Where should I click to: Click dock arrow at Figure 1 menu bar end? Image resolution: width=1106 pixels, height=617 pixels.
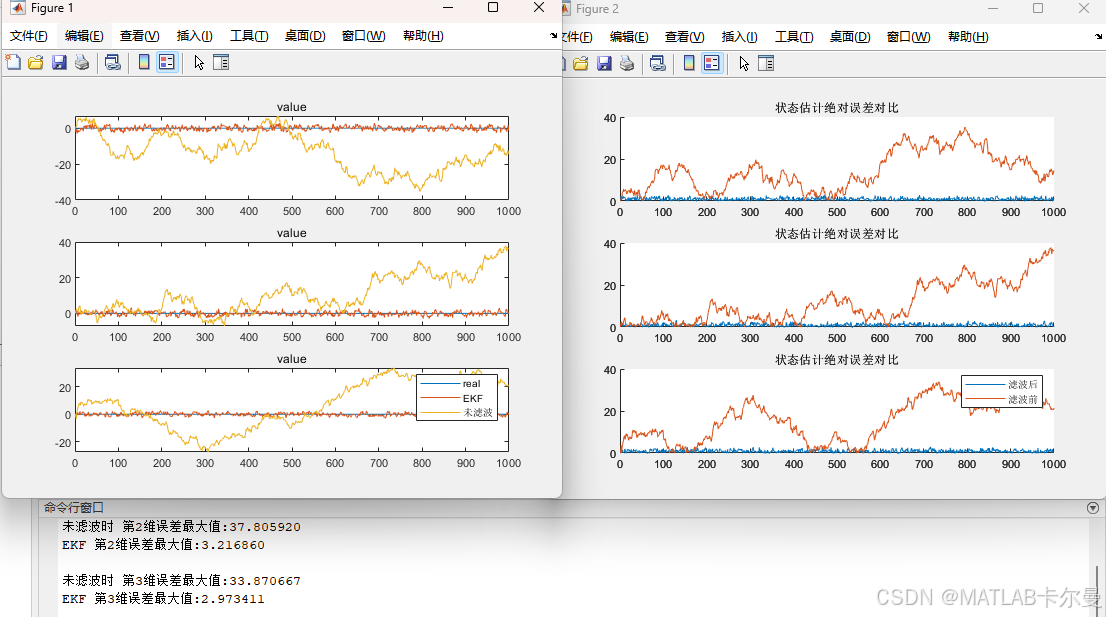(x=554, y=35)
